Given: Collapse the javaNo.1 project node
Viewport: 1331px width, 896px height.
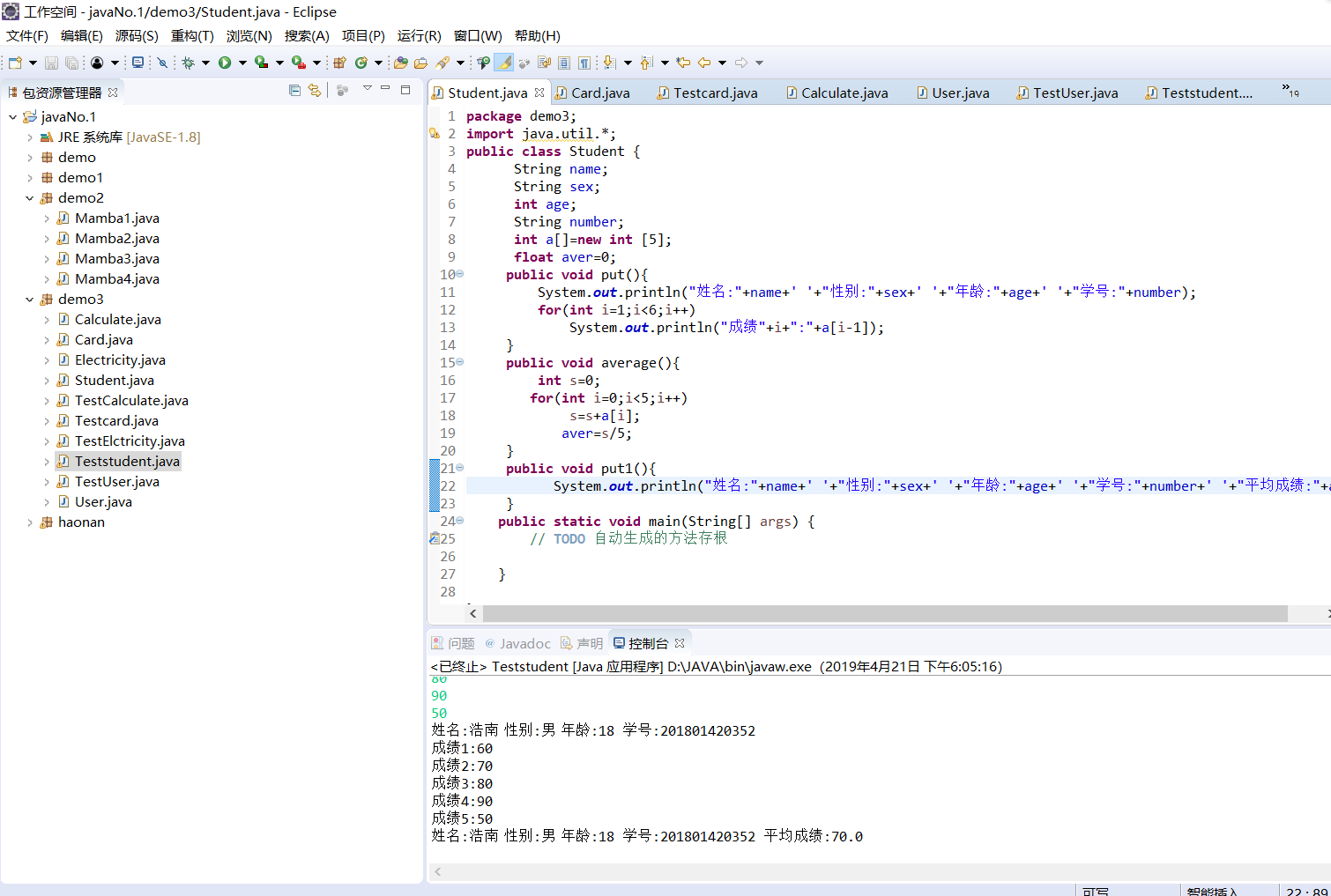Looking at the screenshot, I should [12, 116].
